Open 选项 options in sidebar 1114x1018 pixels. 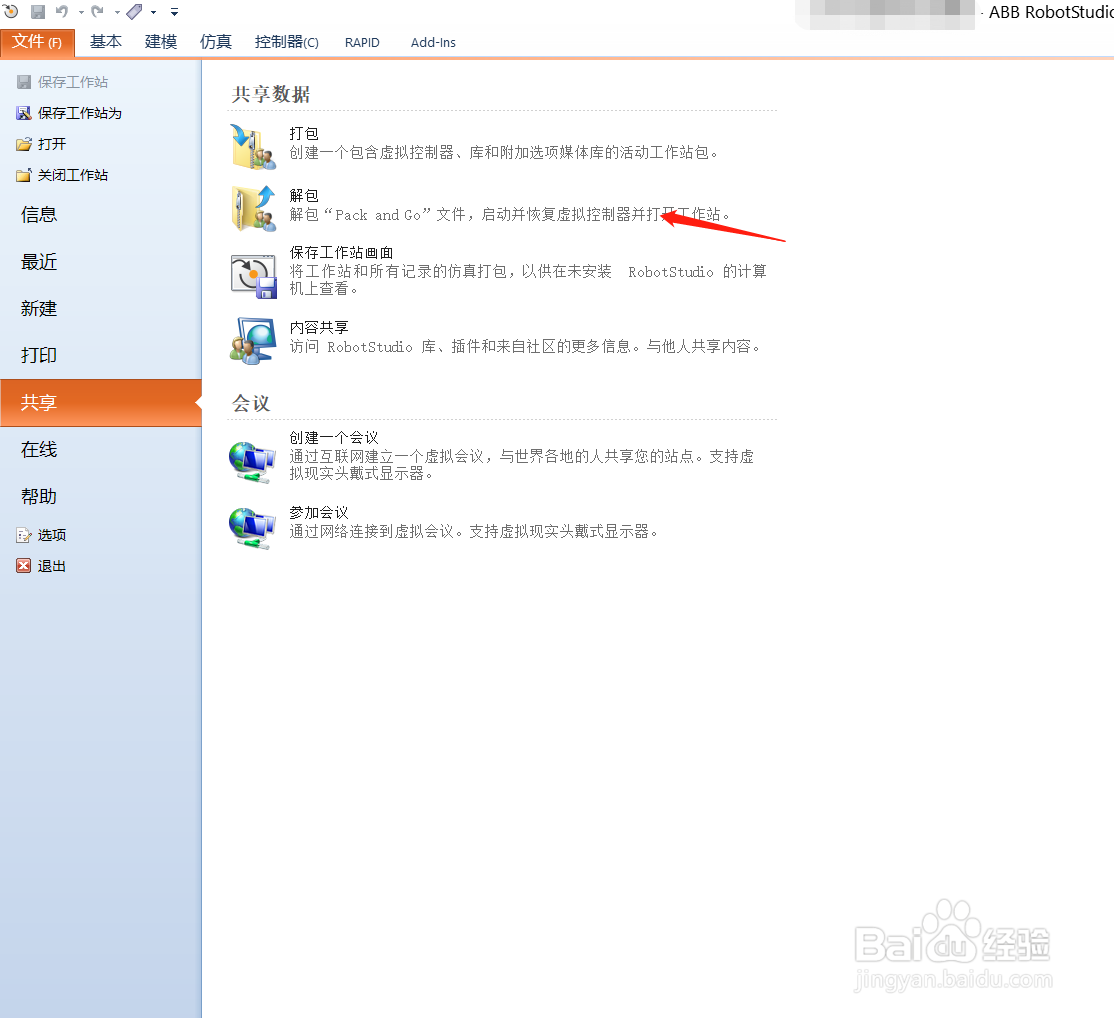pyautogui.click(x=52, y=535)
